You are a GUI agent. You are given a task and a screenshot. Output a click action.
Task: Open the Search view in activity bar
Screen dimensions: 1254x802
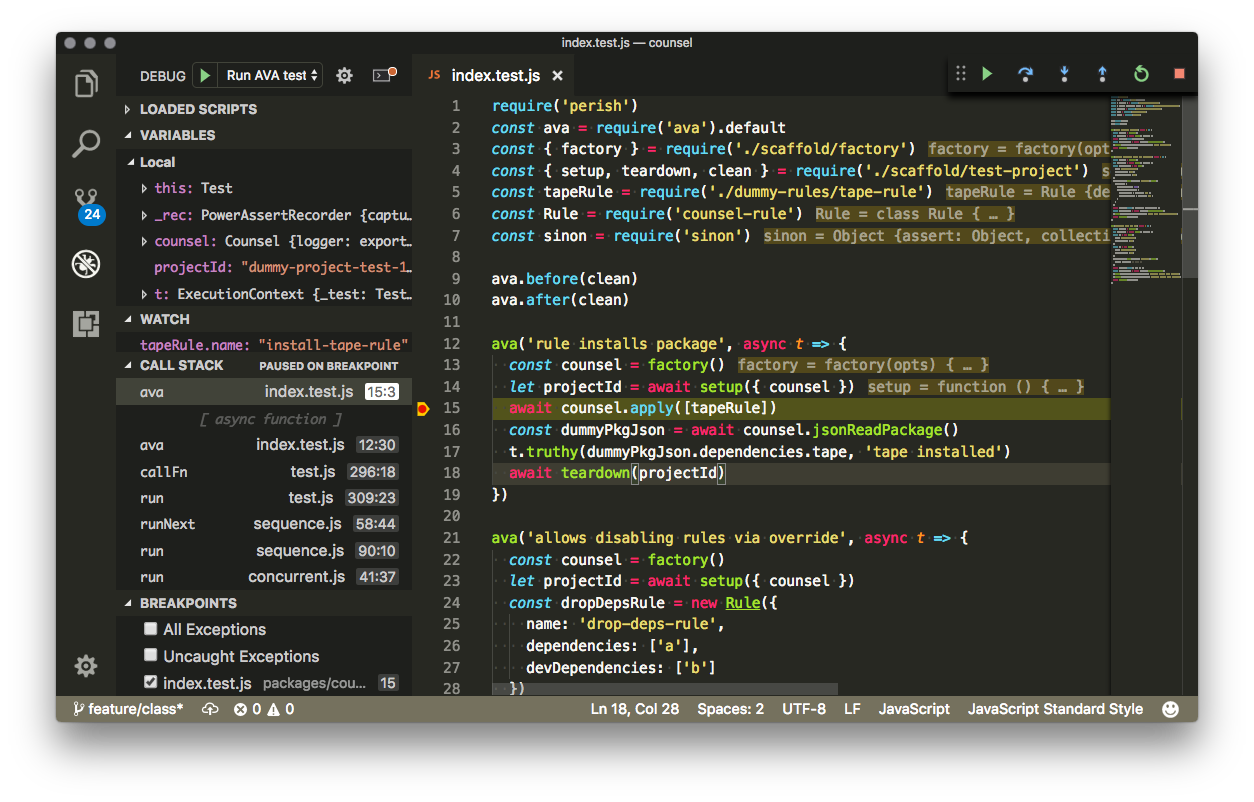pos(86,144)
